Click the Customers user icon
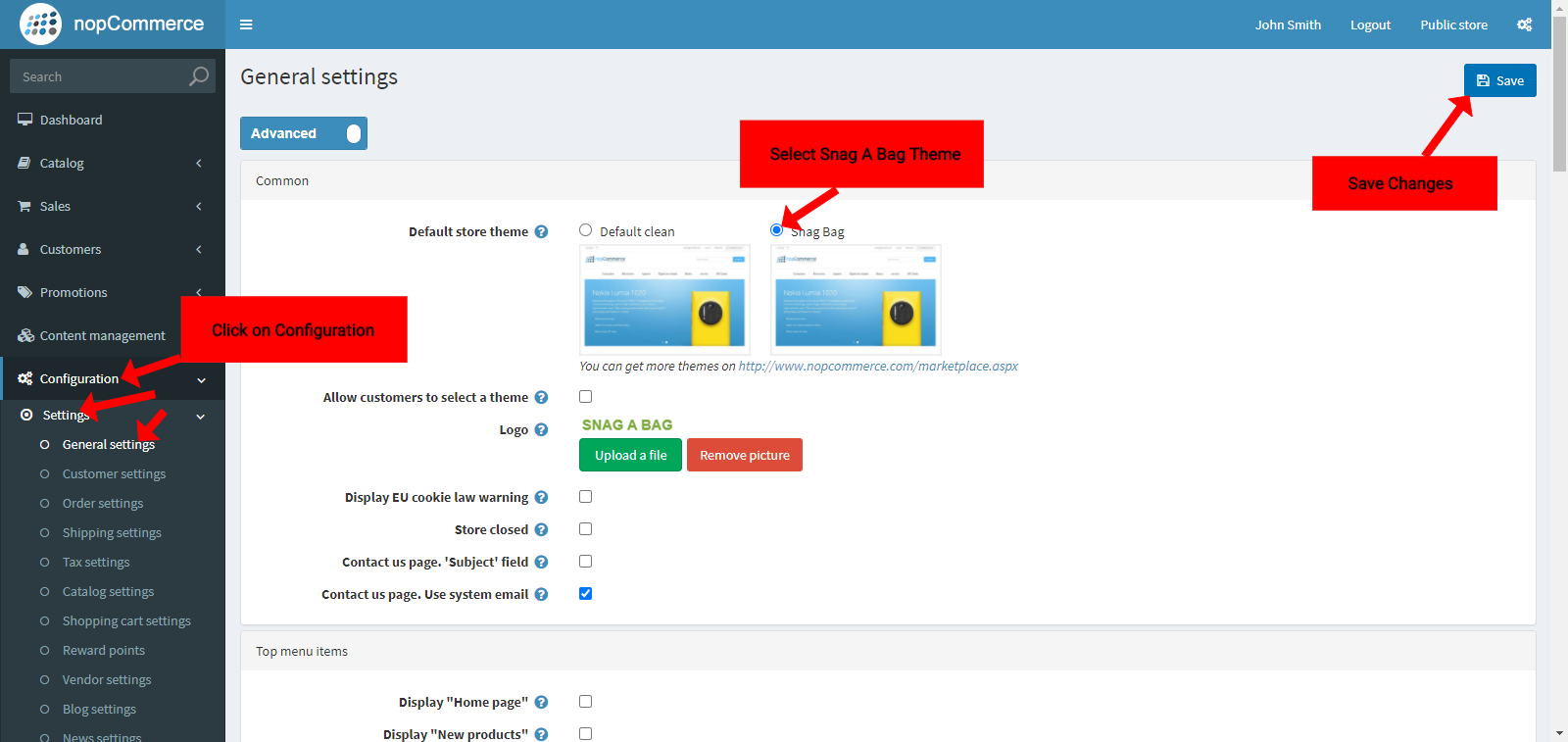This screenshot has height=742, width=1568. [24, 249]
